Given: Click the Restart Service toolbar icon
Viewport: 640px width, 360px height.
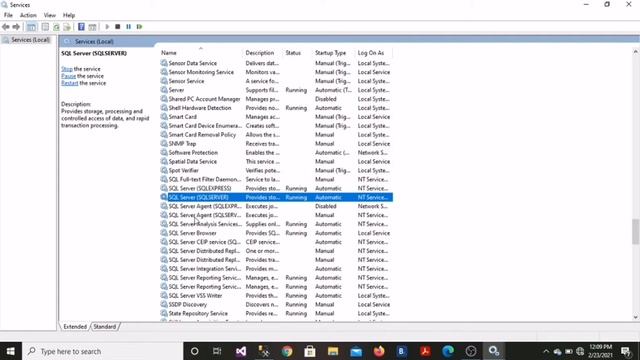Looking at the screenshot, I should coord(140,27).
